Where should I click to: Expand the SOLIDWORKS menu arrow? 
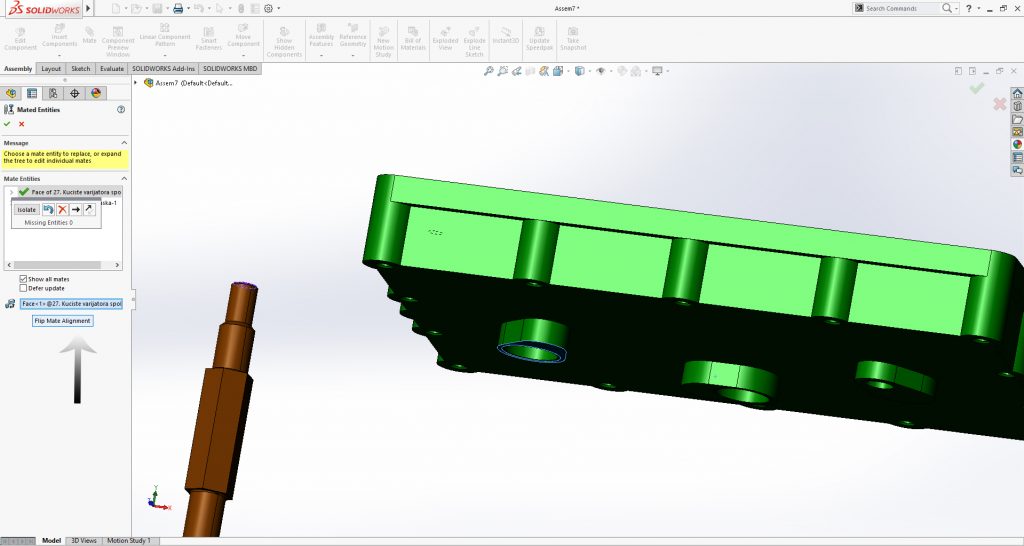pyautogui.click(x=89, y=8)
